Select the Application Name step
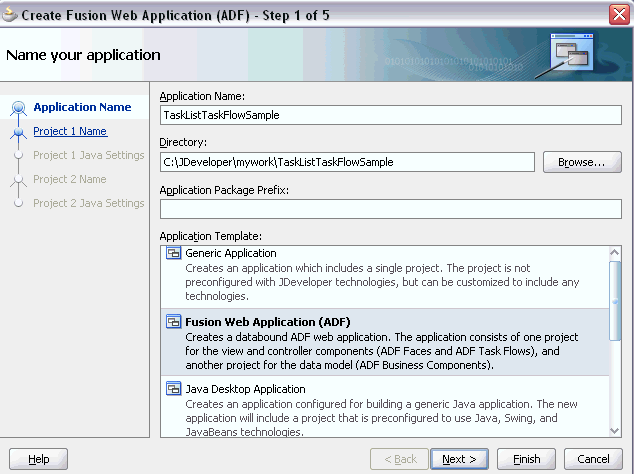The image size is (634, 474). pyautogui.click(x=82, y=107)
